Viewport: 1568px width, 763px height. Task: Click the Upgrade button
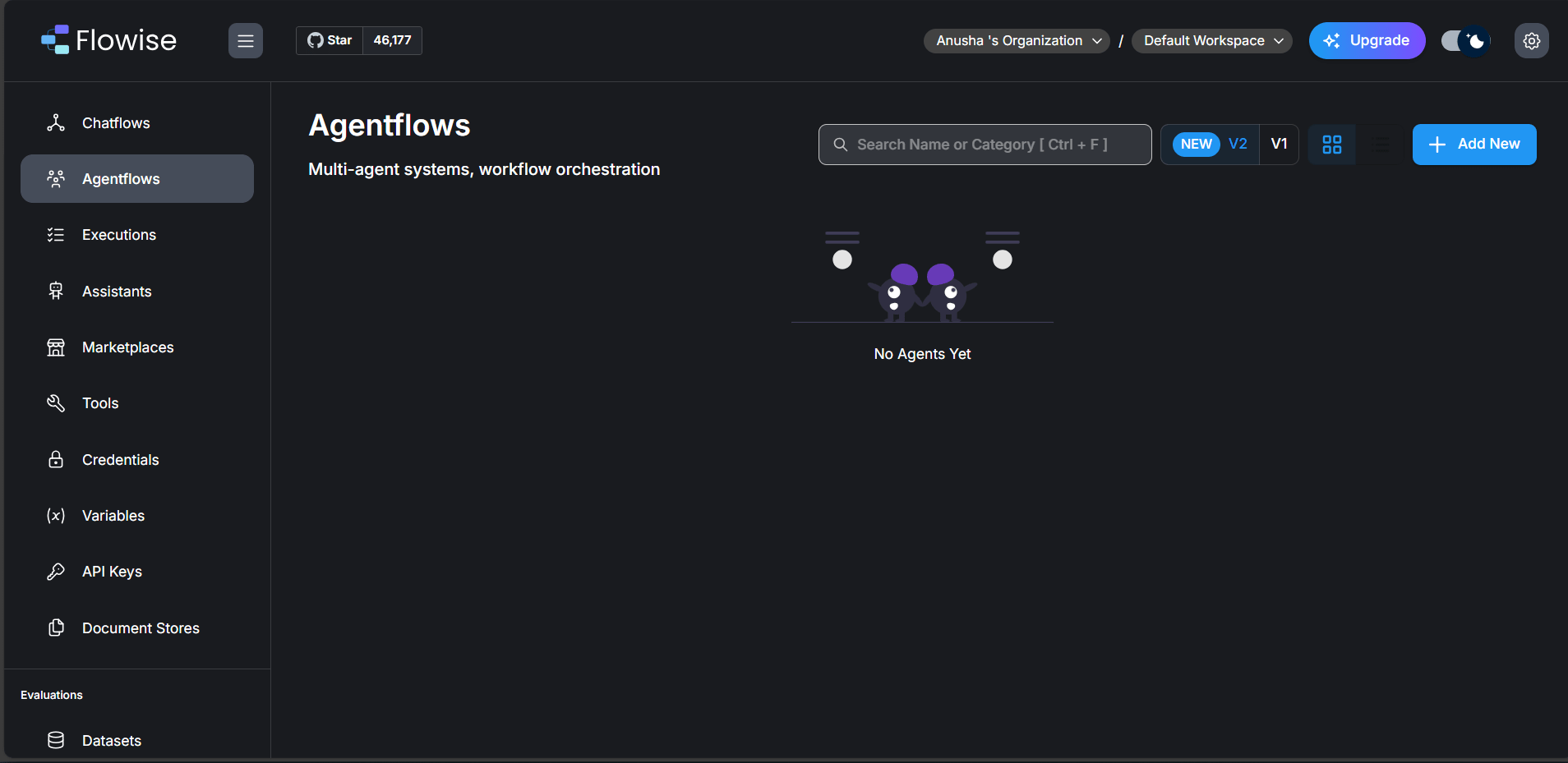click(1367, 41)
